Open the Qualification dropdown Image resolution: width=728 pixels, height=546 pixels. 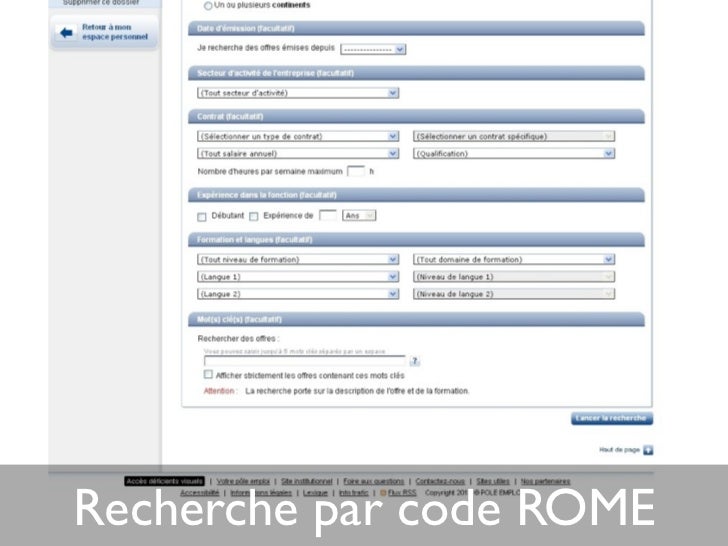[x=514, y=153]
